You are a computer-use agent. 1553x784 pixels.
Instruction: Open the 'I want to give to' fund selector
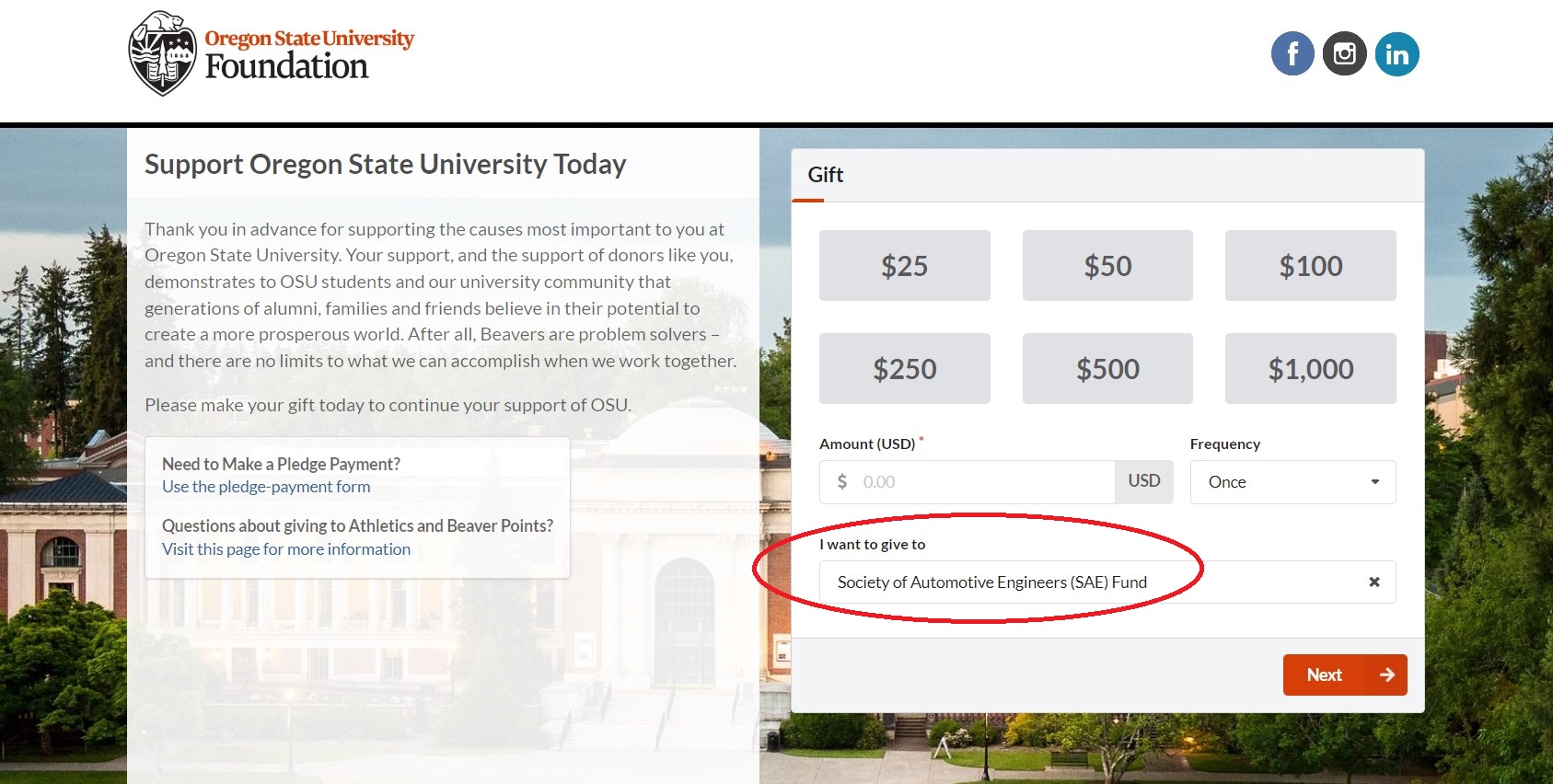1086,582
